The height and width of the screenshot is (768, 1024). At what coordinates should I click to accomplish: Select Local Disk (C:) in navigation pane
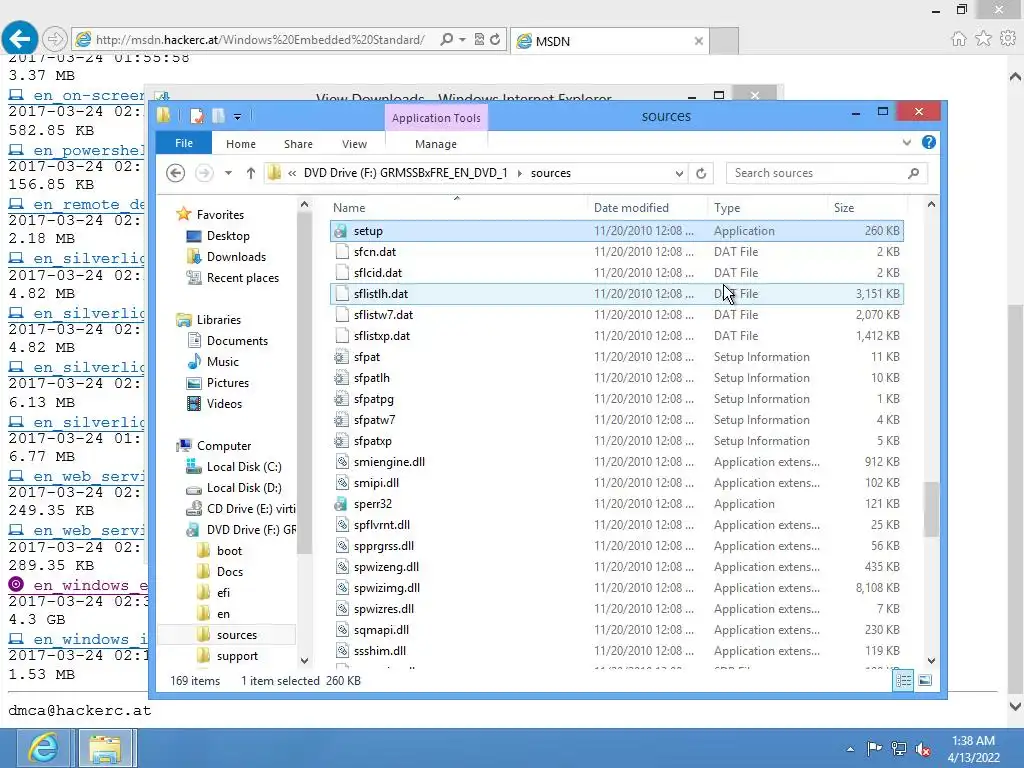pyautogui.click(x=244, y=467)
